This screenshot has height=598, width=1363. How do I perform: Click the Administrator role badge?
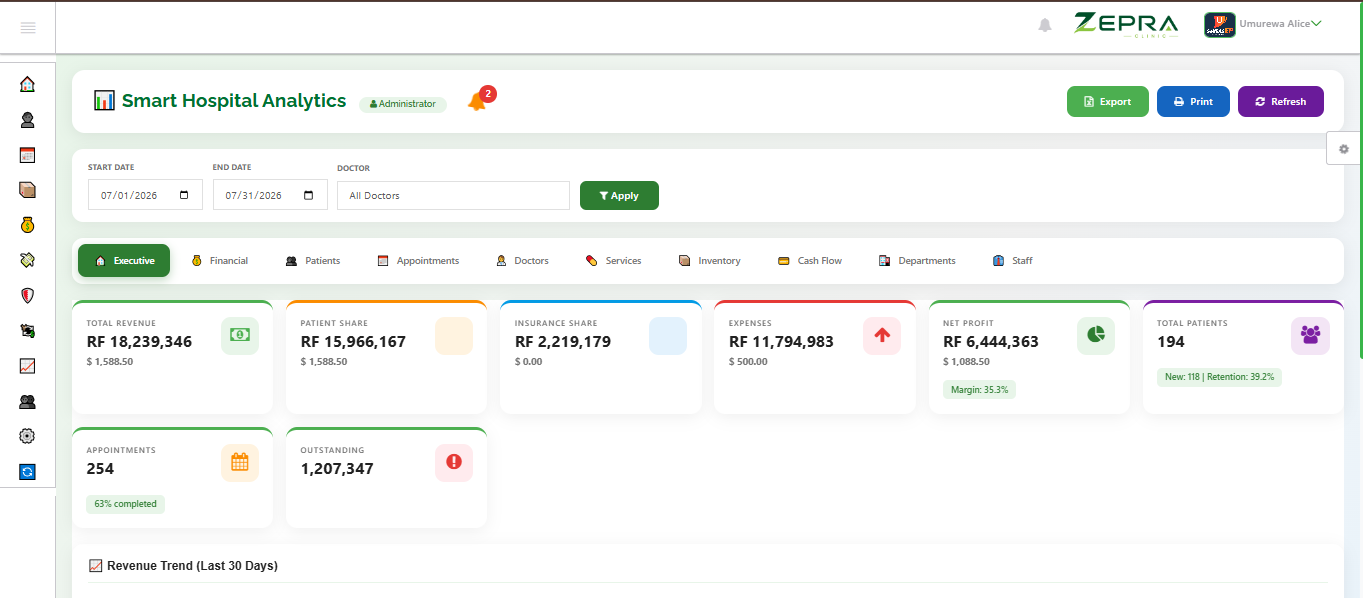pyautogui.click(x=403, y=103)
